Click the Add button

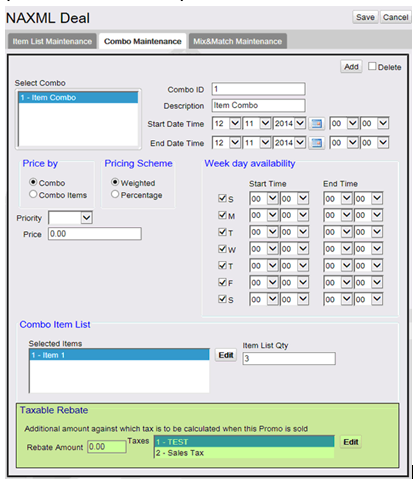(351, 67)
